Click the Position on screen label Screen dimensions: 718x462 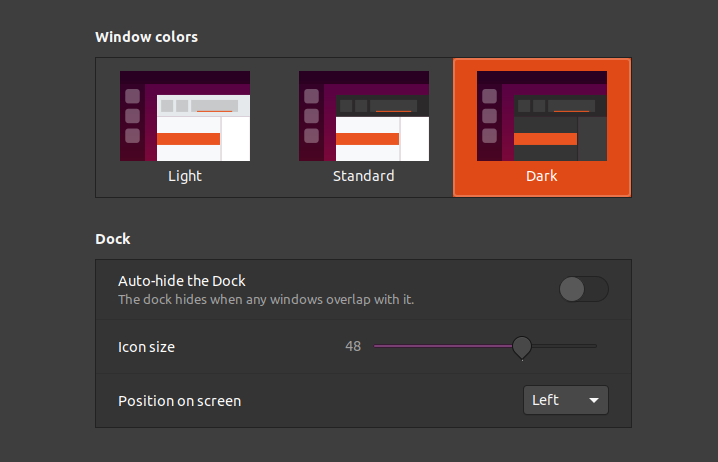coord(180,401)
